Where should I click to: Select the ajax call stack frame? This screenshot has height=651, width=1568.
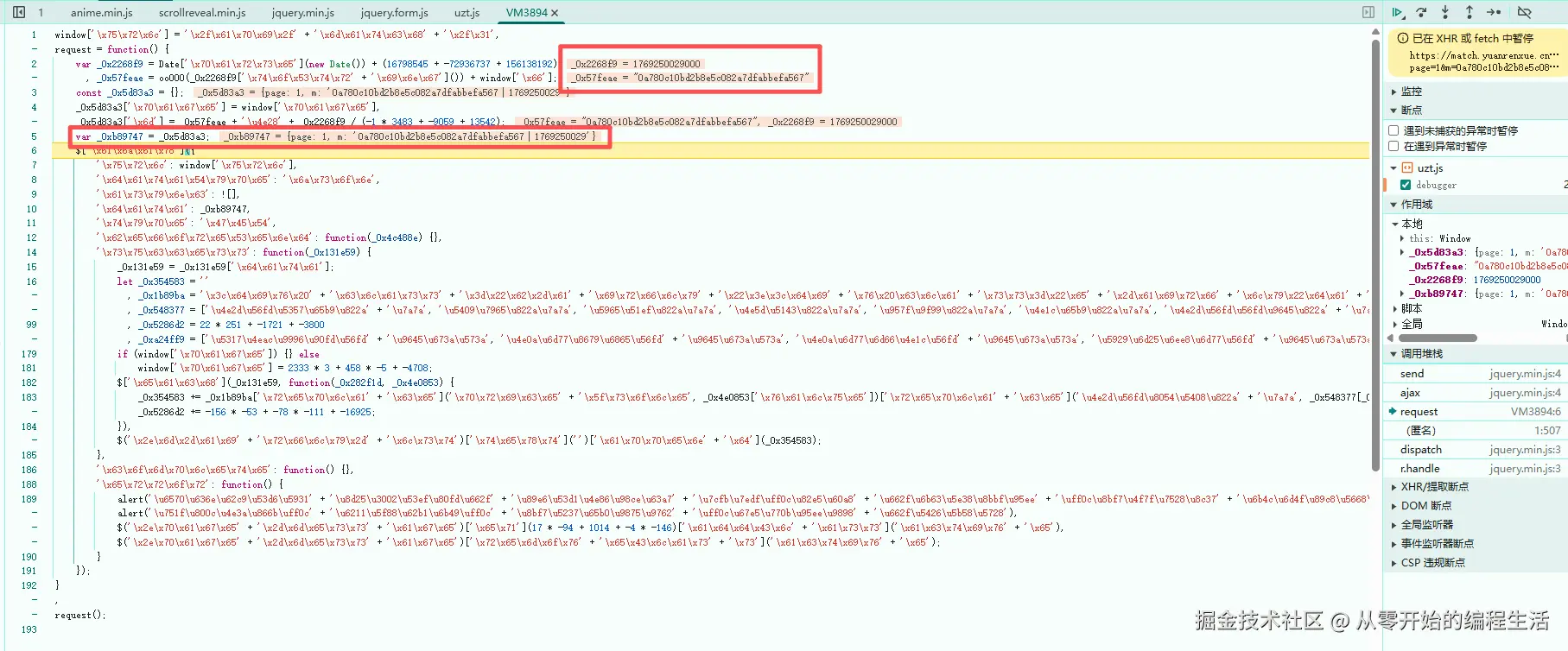[1477, 393]
